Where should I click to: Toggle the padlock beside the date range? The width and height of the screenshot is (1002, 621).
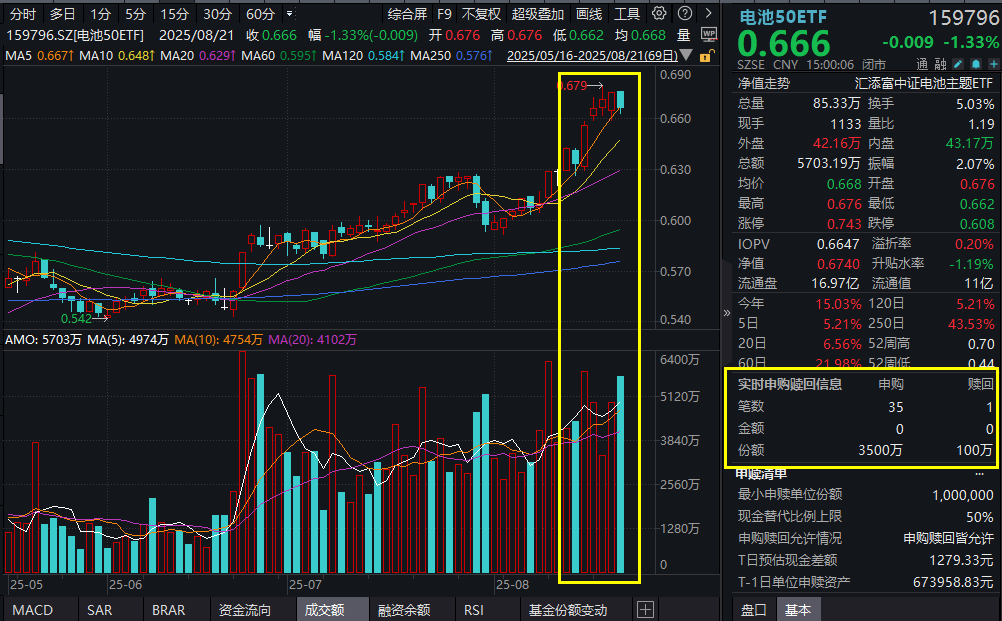tap(706, 55)
